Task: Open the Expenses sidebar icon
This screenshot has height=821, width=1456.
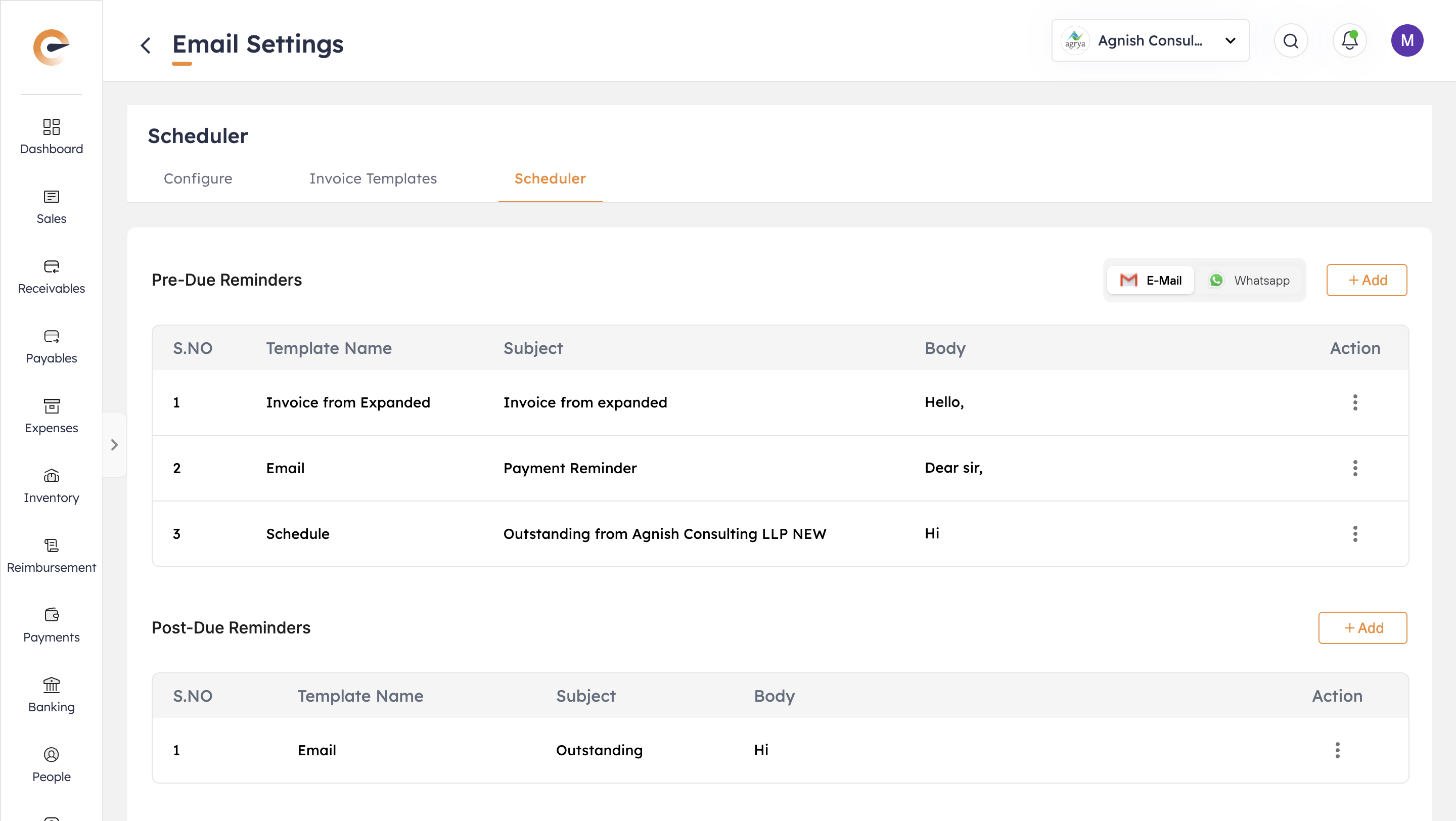Action: pyautogui.click(x=51, y=406)
